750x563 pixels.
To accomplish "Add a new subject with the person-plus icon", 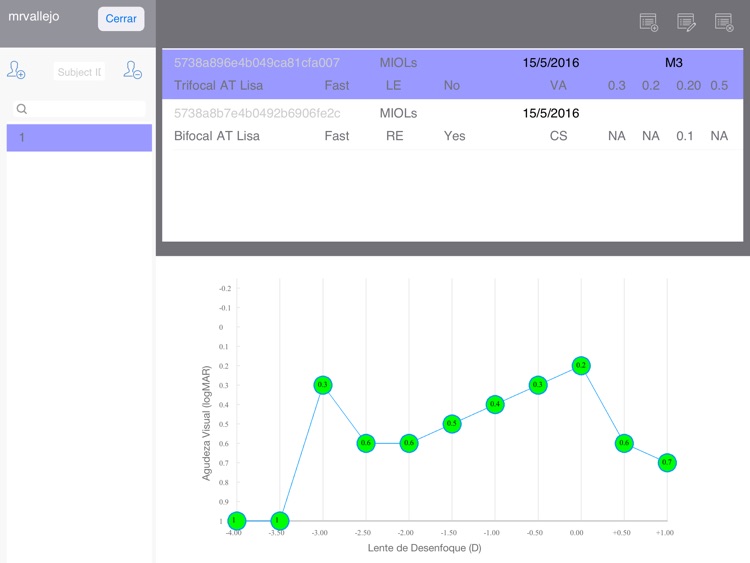I will coord(16,70).
